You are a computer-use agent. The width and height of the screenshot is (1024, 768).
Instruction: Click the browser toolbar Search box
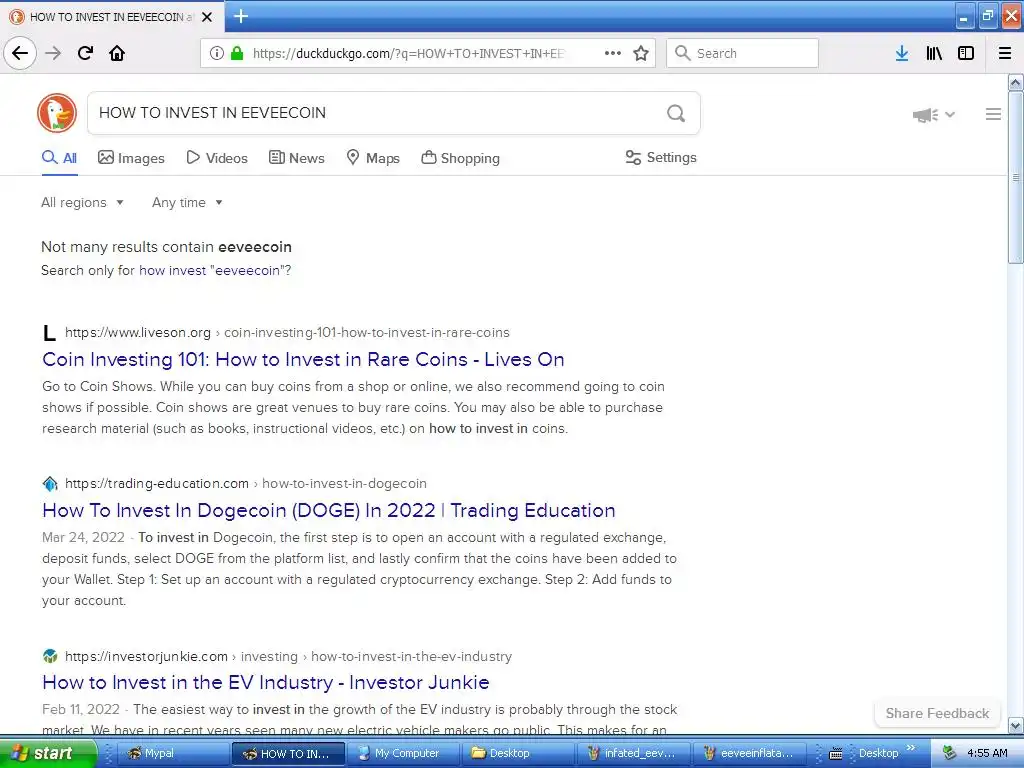(x=742, y=53)
